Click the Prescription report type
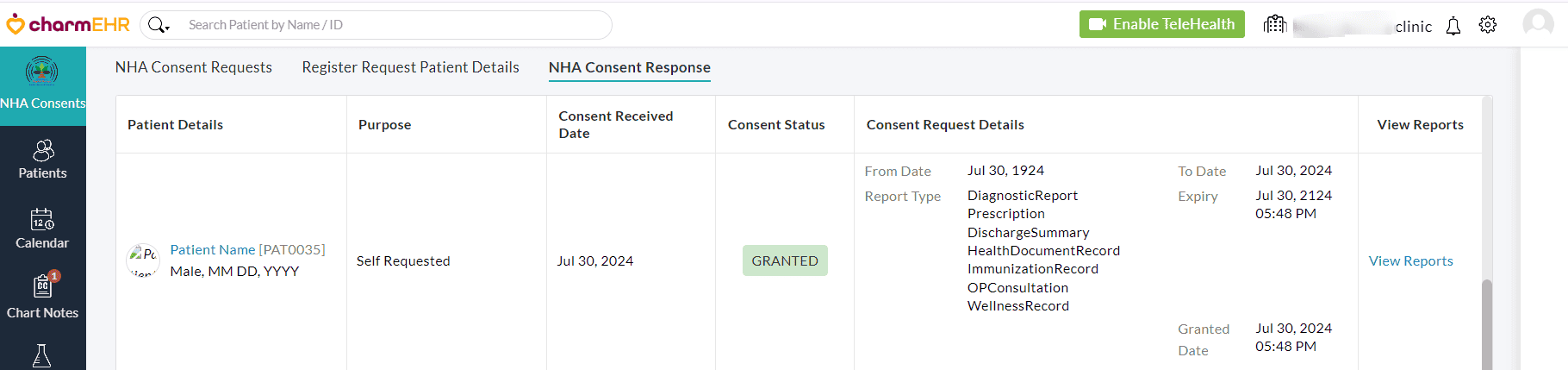The image size is (1568, 370). [1006, 214]
